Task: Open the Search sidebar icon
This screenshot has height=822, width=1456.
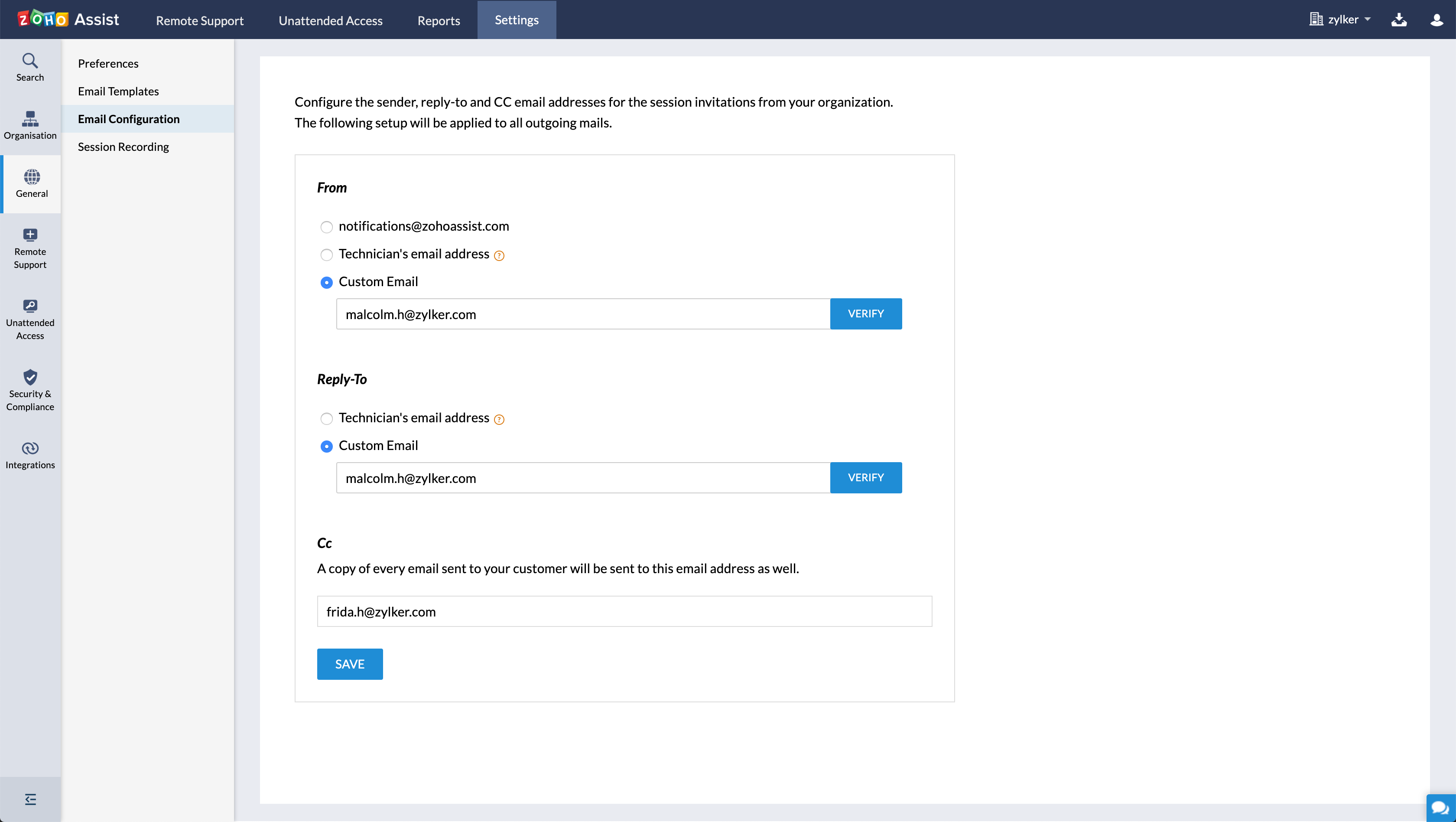Action: pyautogui.click(x=30, y=67)
